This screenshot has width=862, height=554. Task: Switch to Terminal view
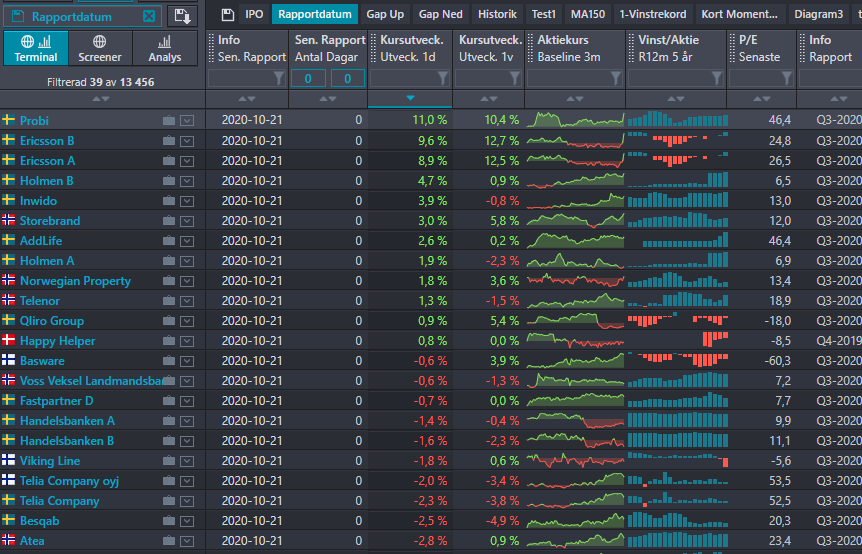36,48
